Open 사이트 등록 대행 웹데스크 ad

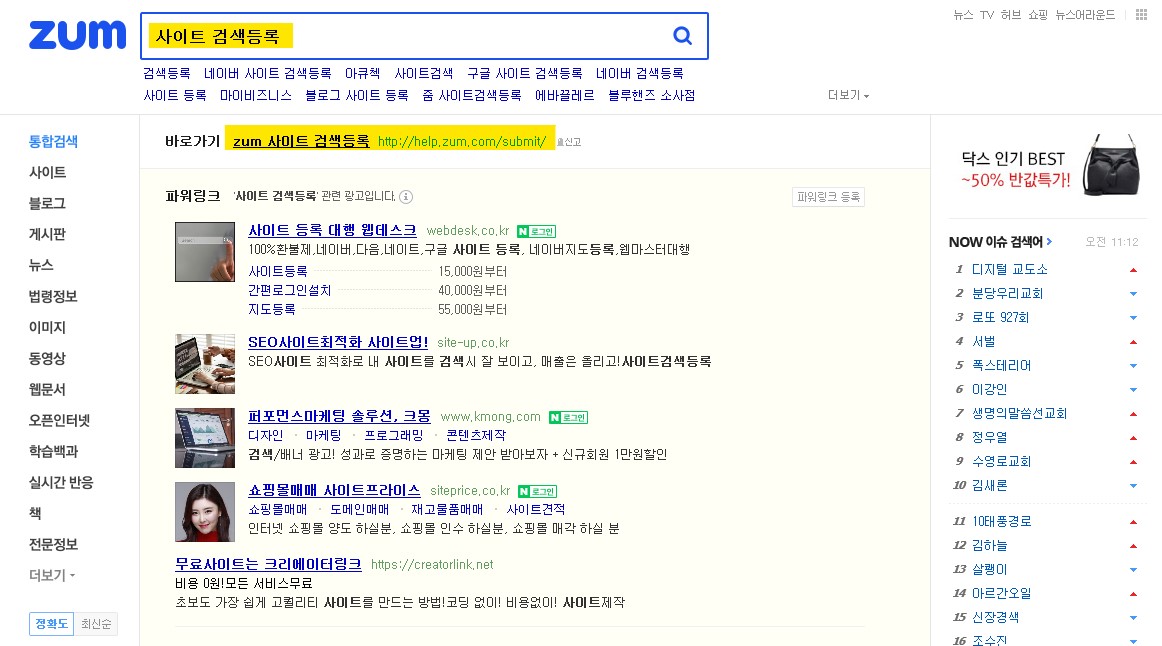tap(332, 230)
